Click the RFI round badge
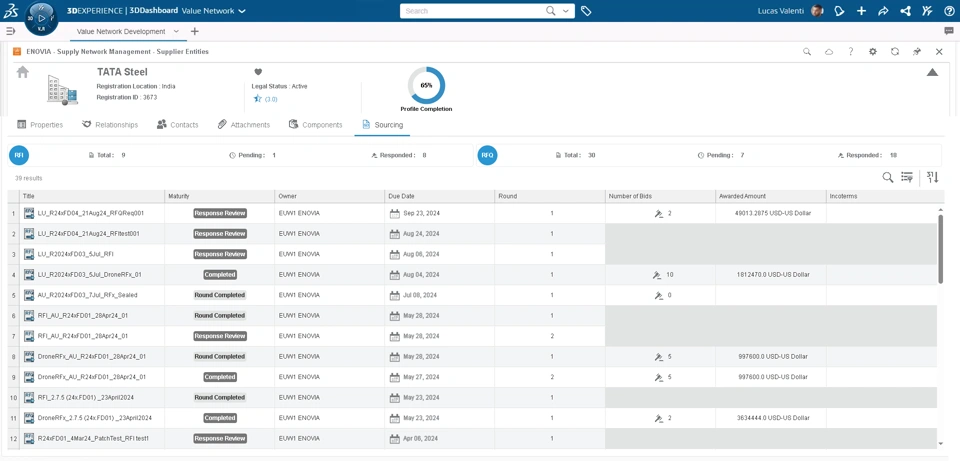The image size is (960, 461). coord(19,156)
